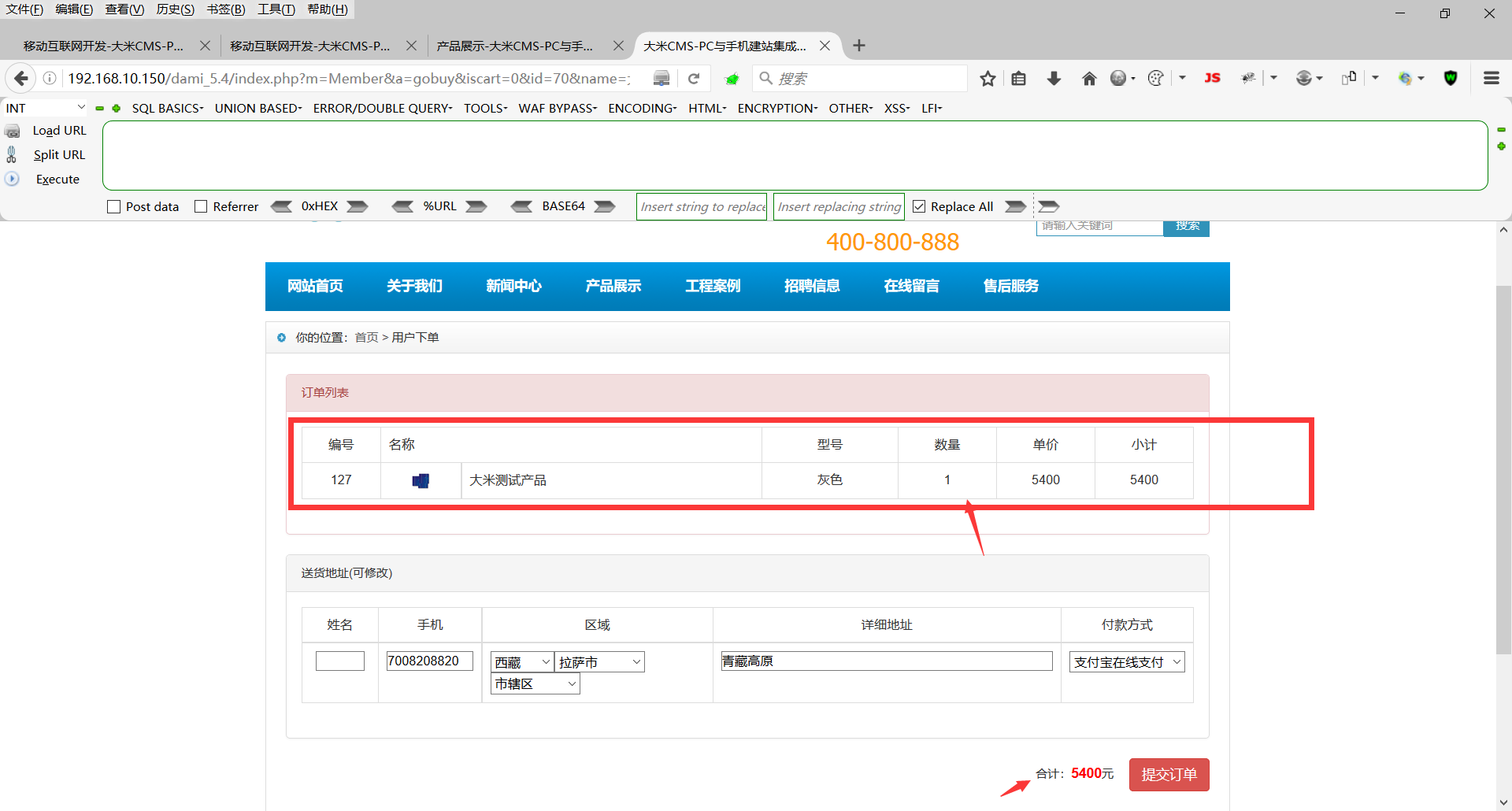Click the BASE64 encode arrow
The image size is (1512, 811).
tap(603, 206)
